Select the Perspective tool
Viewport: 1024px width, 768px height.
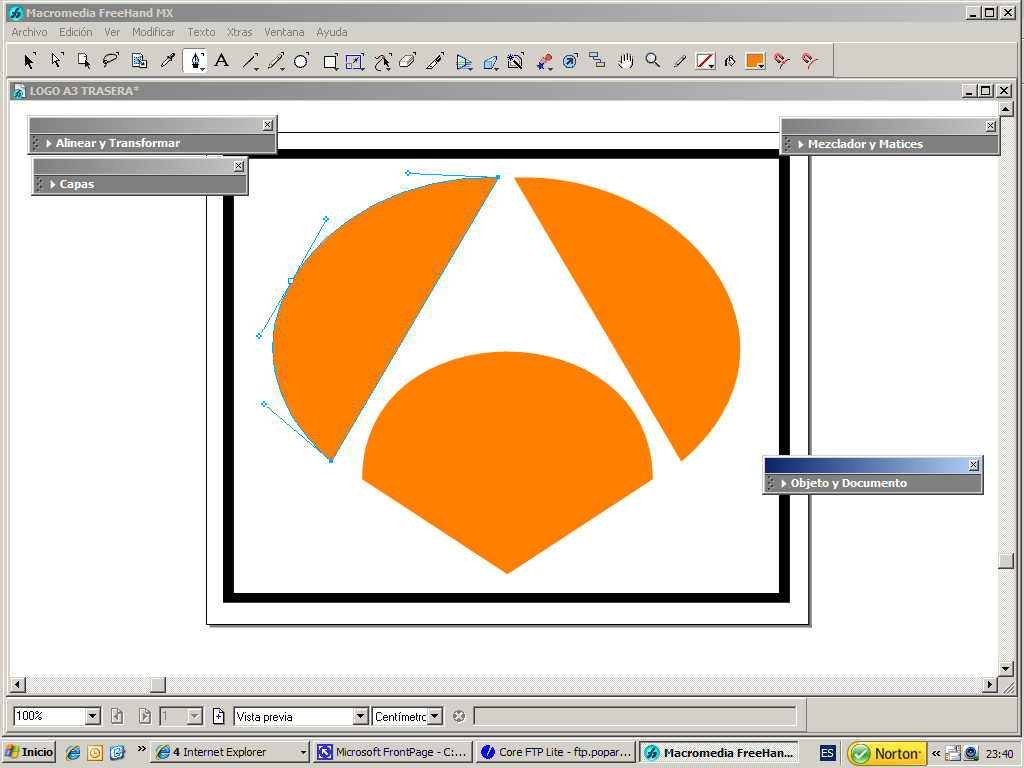(464, 61)
